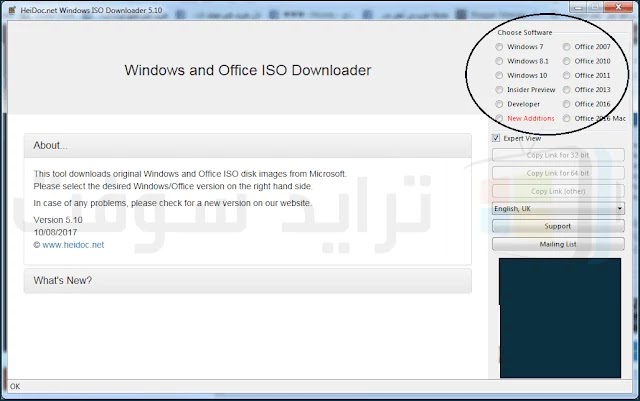Screen dimensions: 640x401
Task: Click the dark advertisement banner panel
Action: tap(560, 318)
